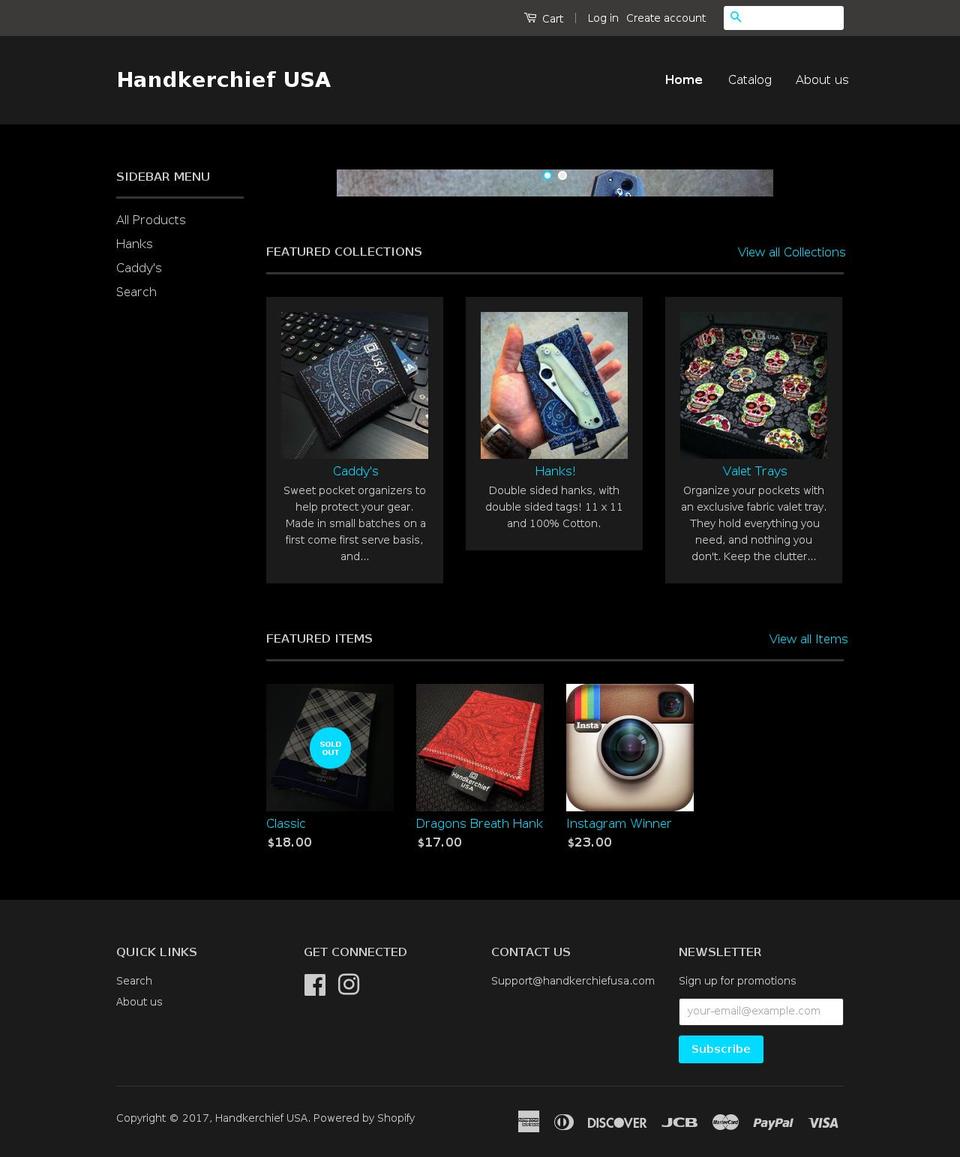Click Search under Quick Links
The image size is (960, 1157).
click(x=134, y=981)
